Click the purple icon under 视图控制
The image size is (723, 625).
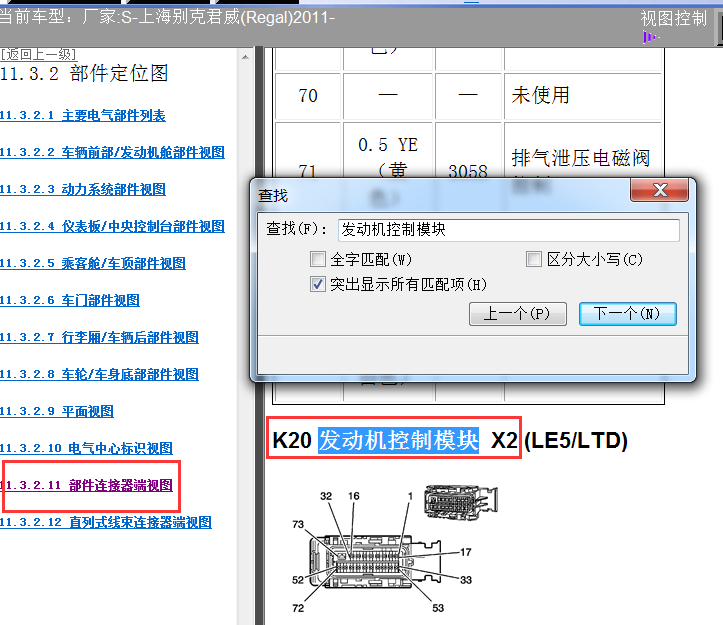tap(651, 37)
